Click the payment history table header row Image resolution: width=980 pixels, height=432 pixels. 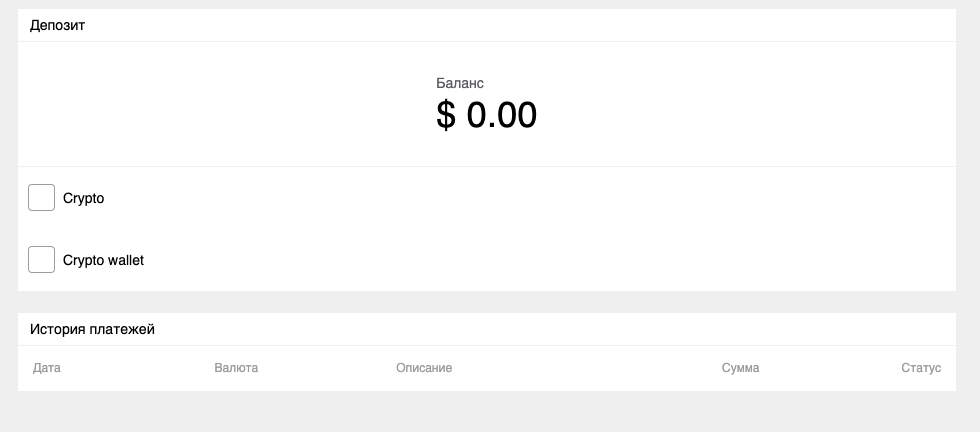[x=580, y=368]
